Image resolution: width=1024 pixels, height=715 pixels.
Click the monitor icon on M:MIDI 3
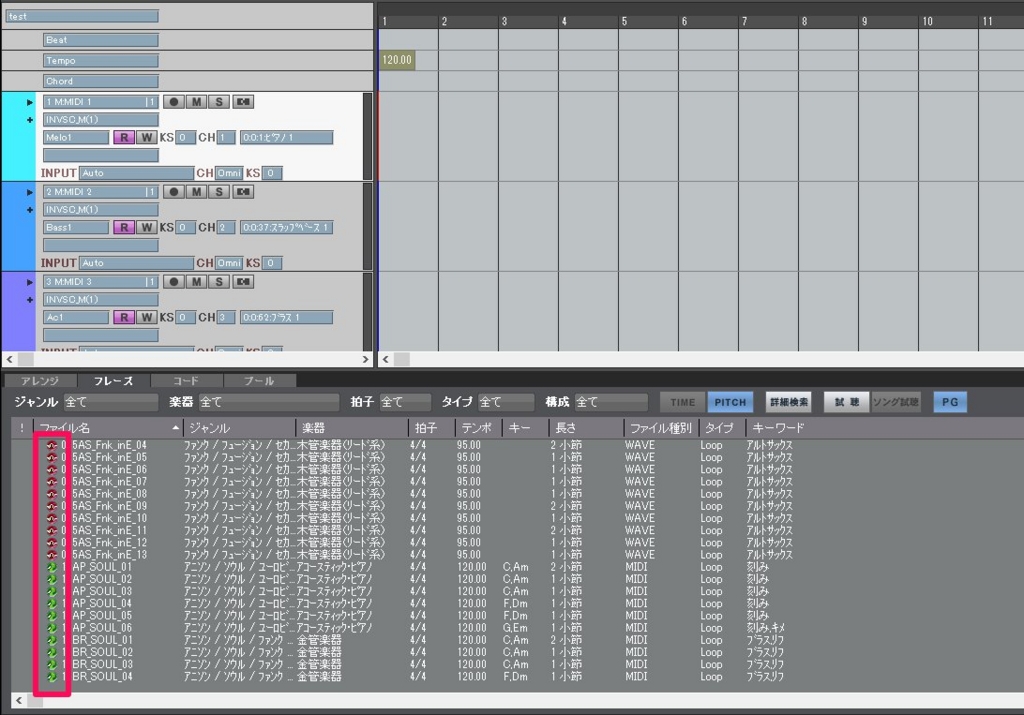pos(243,282)
